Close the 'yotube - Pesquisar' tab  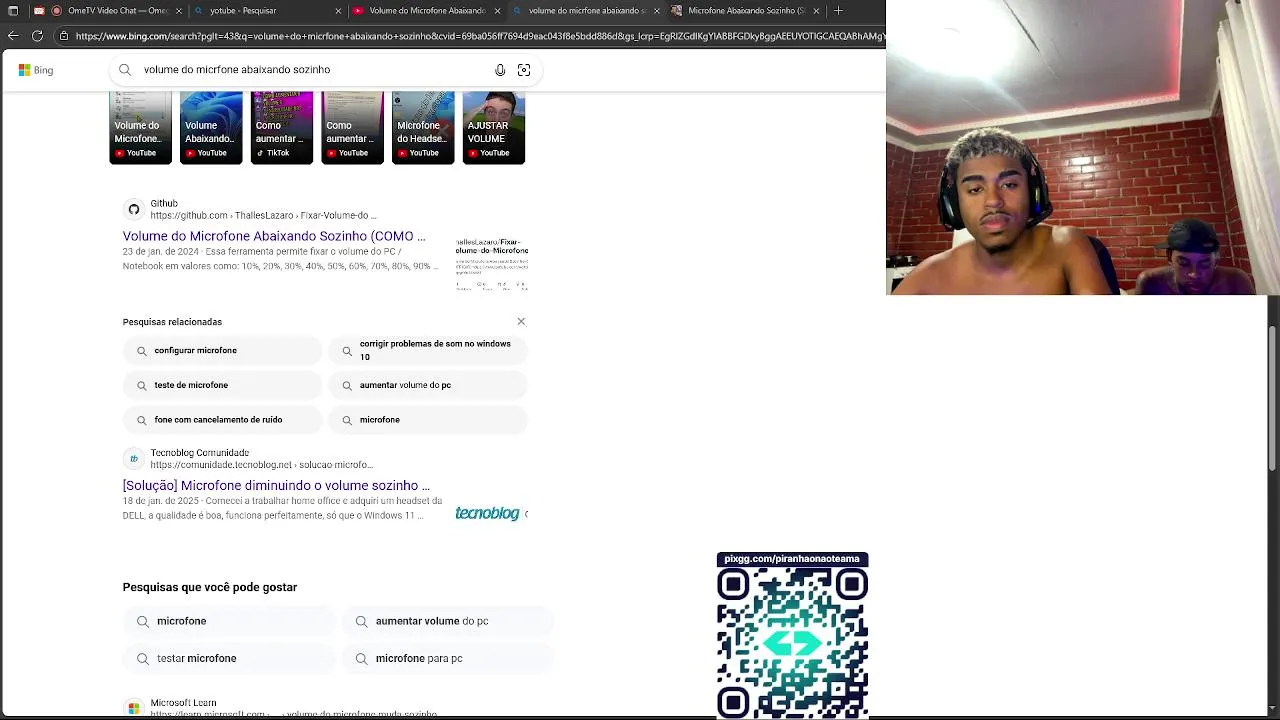[338, 11]
